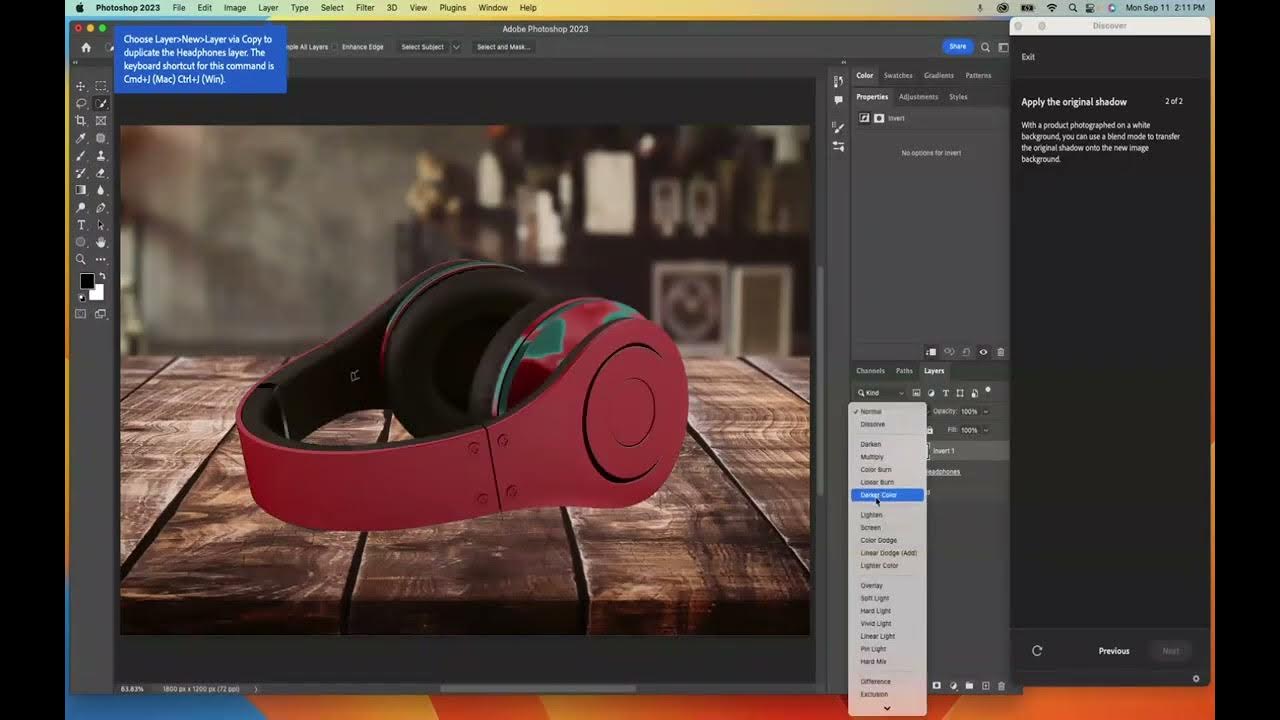The width and height of the screenshot is (1280, 720).
Task: Open the Fill 100% dropdown arrow
Action: tap(985, 430)
